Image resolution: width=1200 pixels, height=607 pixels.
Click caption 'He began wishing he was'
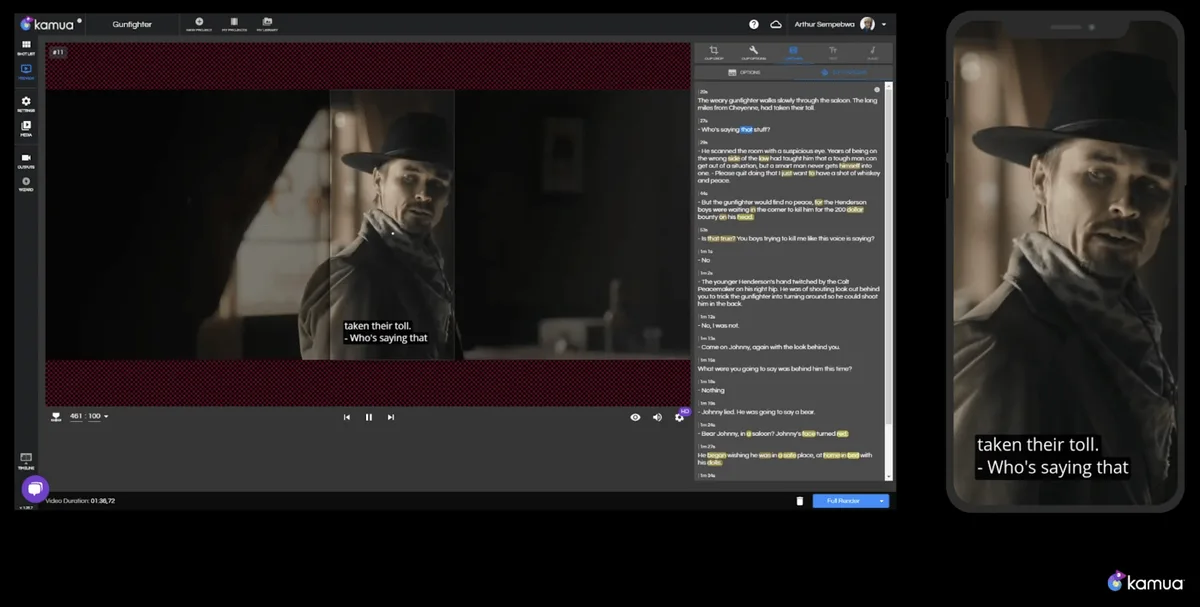(785, 459)
